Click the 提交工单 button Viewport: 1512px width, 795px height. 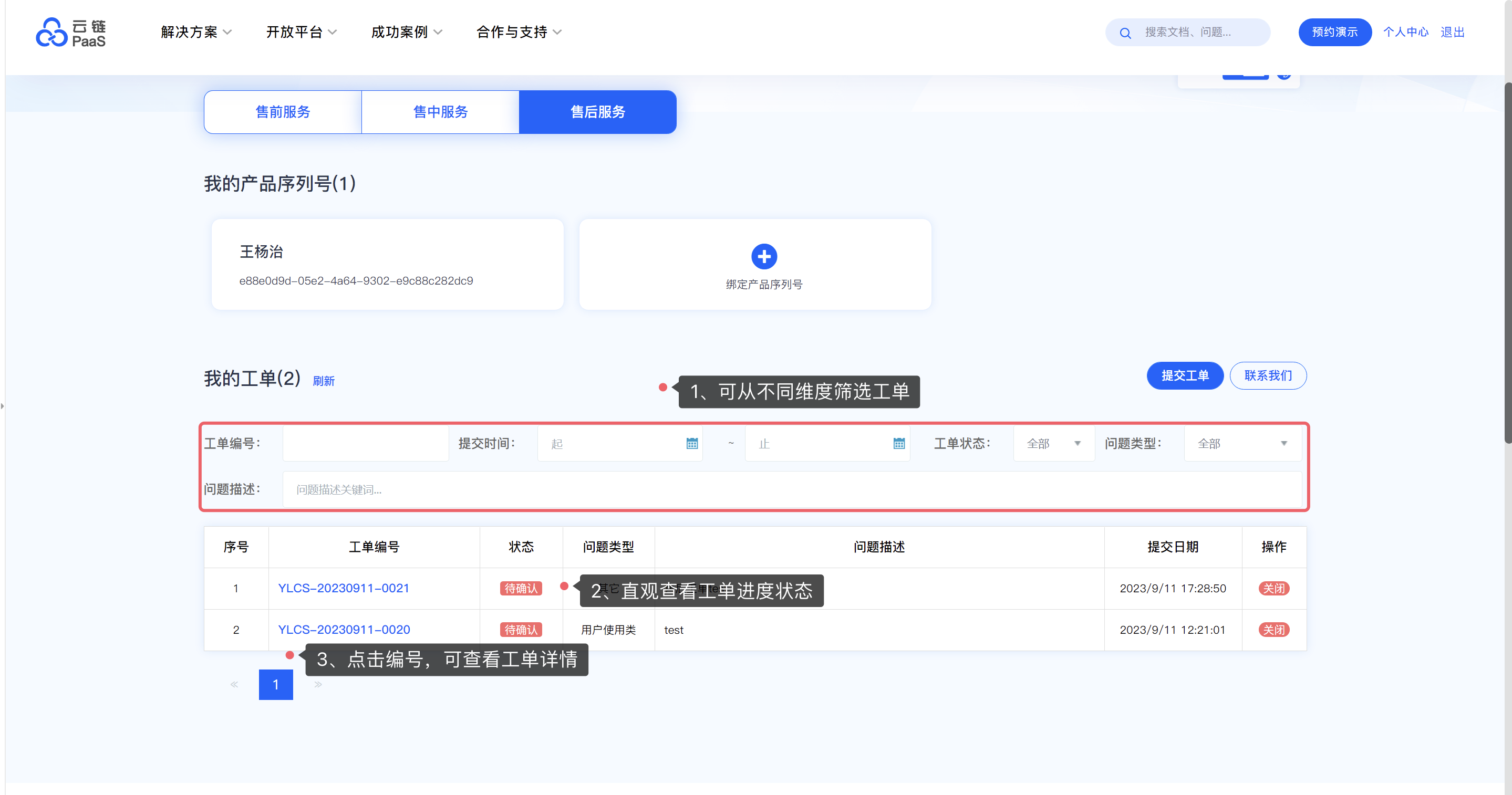click(x=1185, y=375)
